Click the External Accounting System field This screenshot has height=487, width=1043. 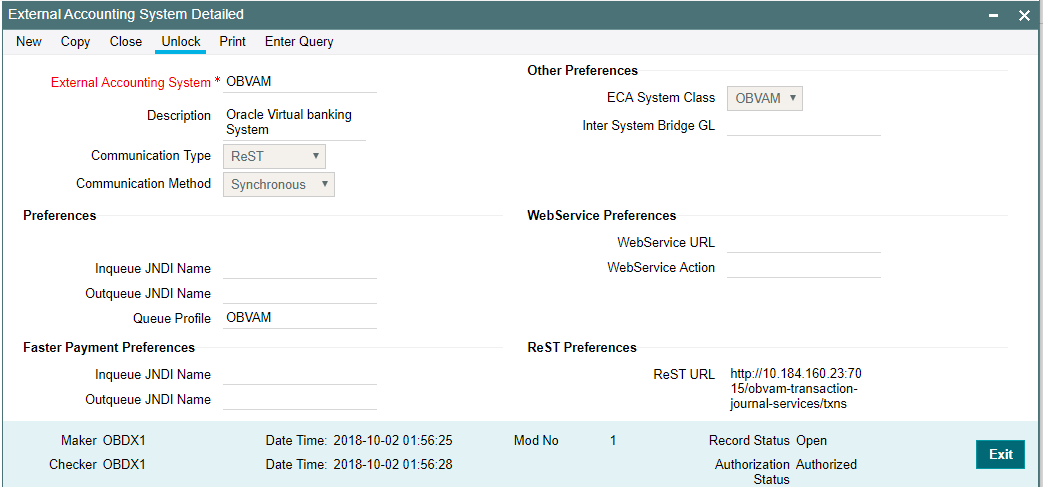pyautogui.click(x=300, y=82)
